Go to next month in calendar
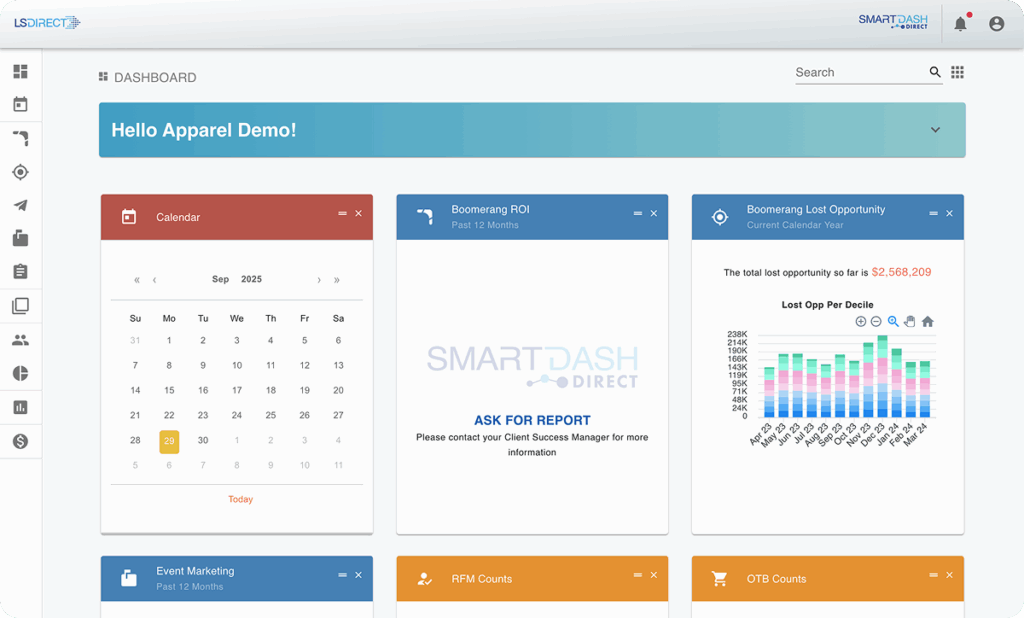The width and height of the screenshot is (1024, 618). coord(319,280)
